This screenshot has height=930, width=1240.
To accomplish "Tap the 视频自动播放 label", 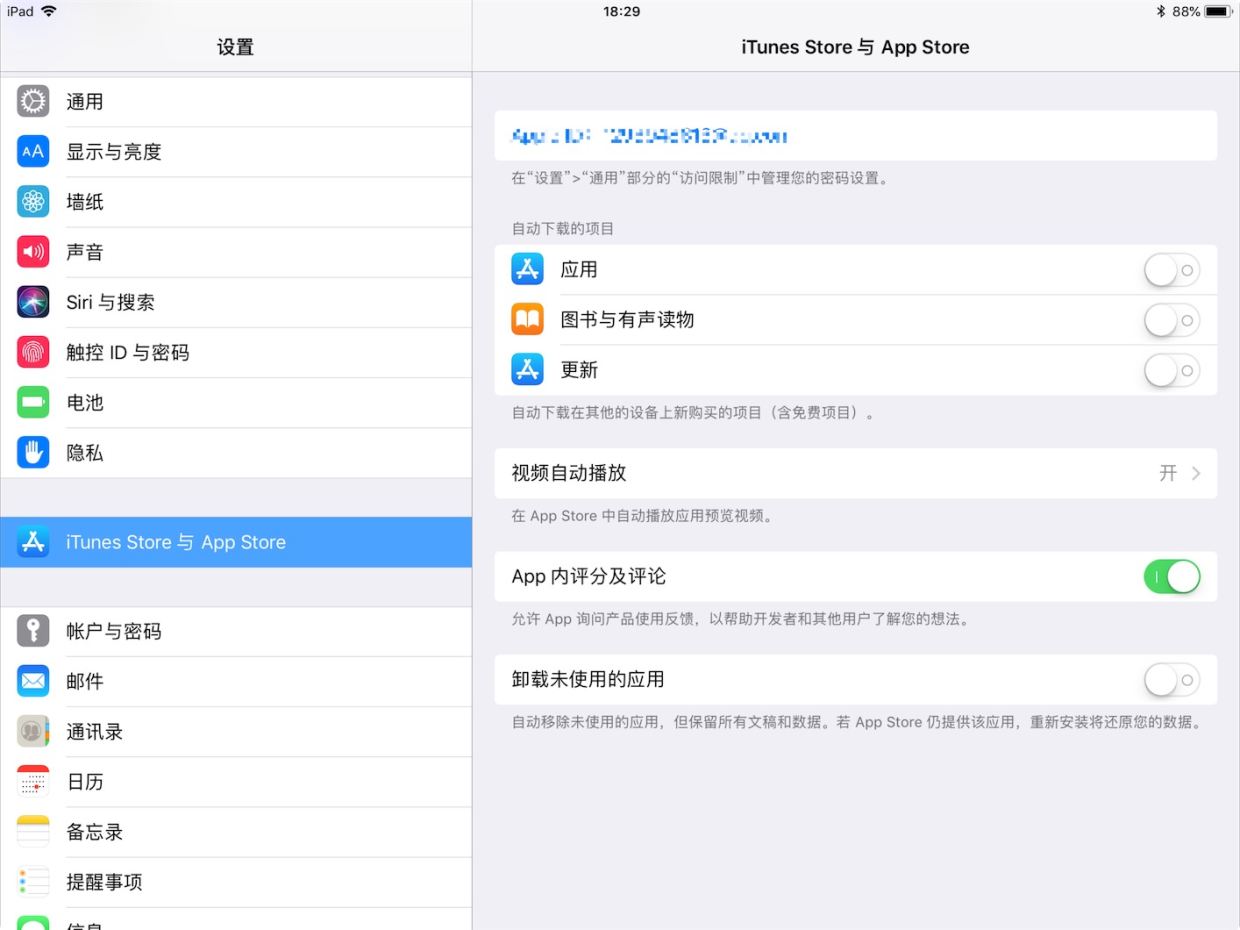I will [569, 473].
